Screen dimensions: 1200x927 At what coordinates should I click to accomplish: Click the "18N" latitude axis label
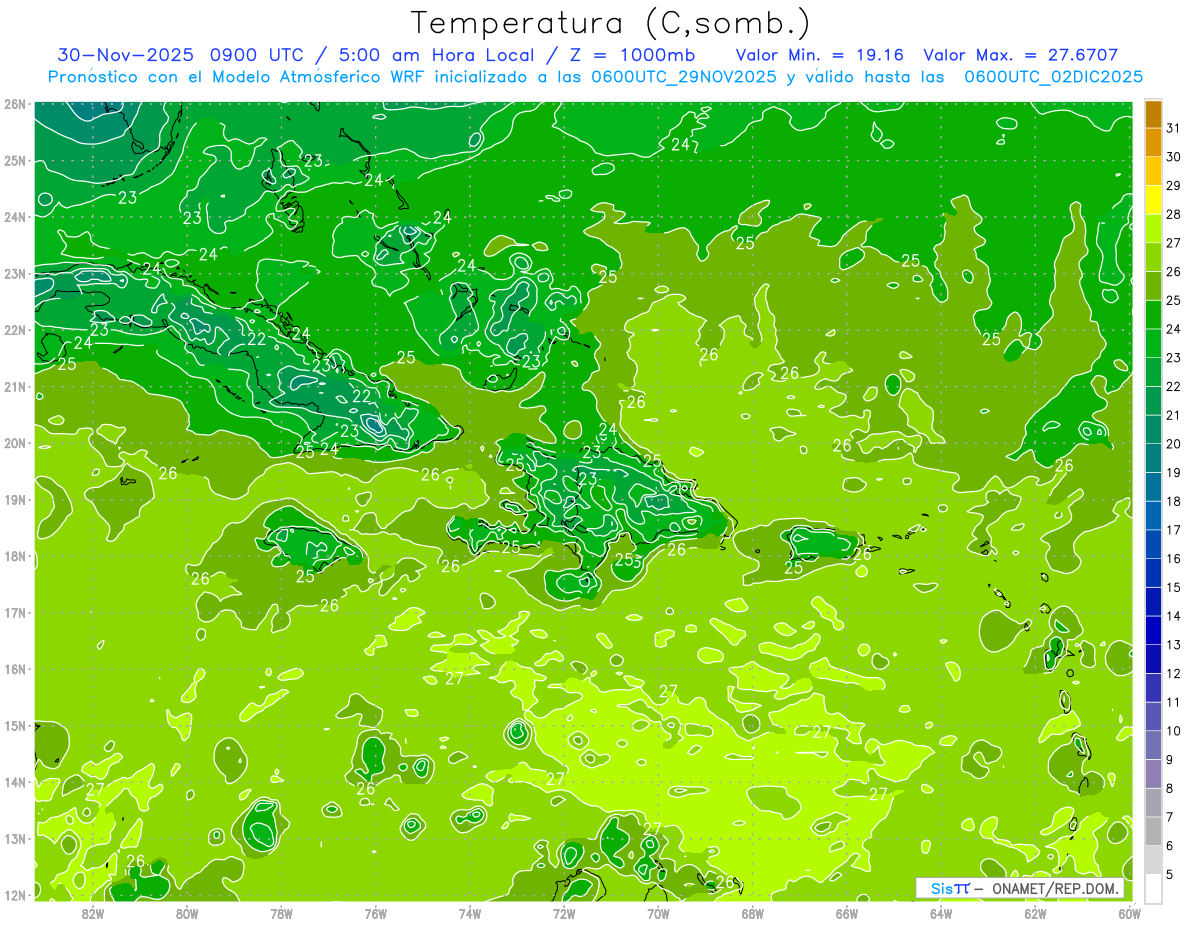click(x=15, y=556)
